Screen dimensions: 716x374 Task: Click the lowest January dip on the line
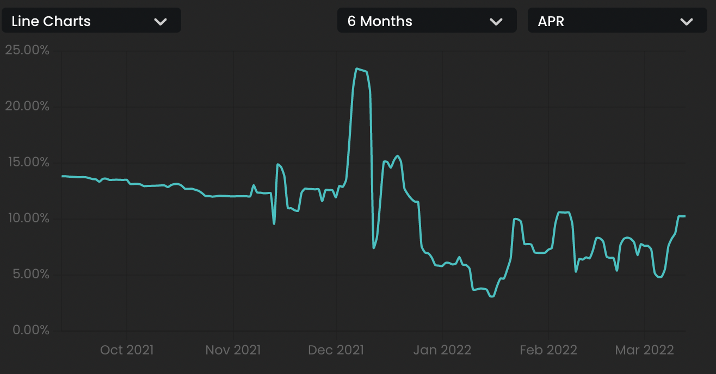click(492, 297)
